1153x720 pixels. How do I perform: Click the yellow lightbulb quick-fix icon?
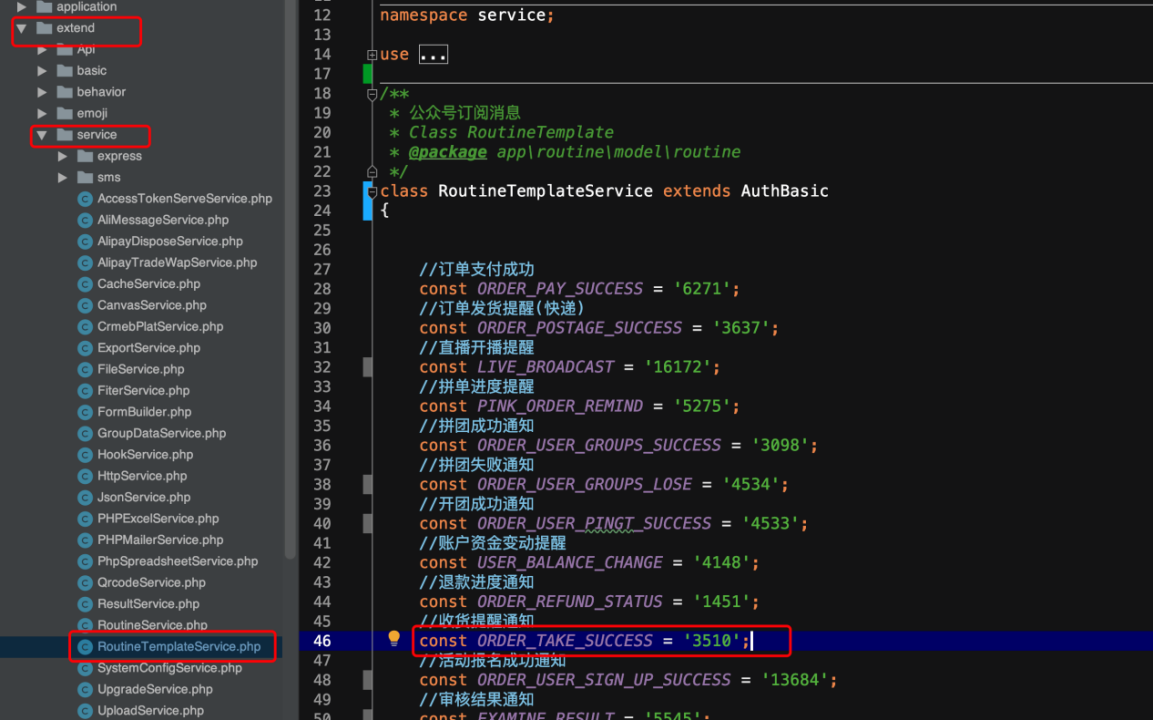[394, 638]
